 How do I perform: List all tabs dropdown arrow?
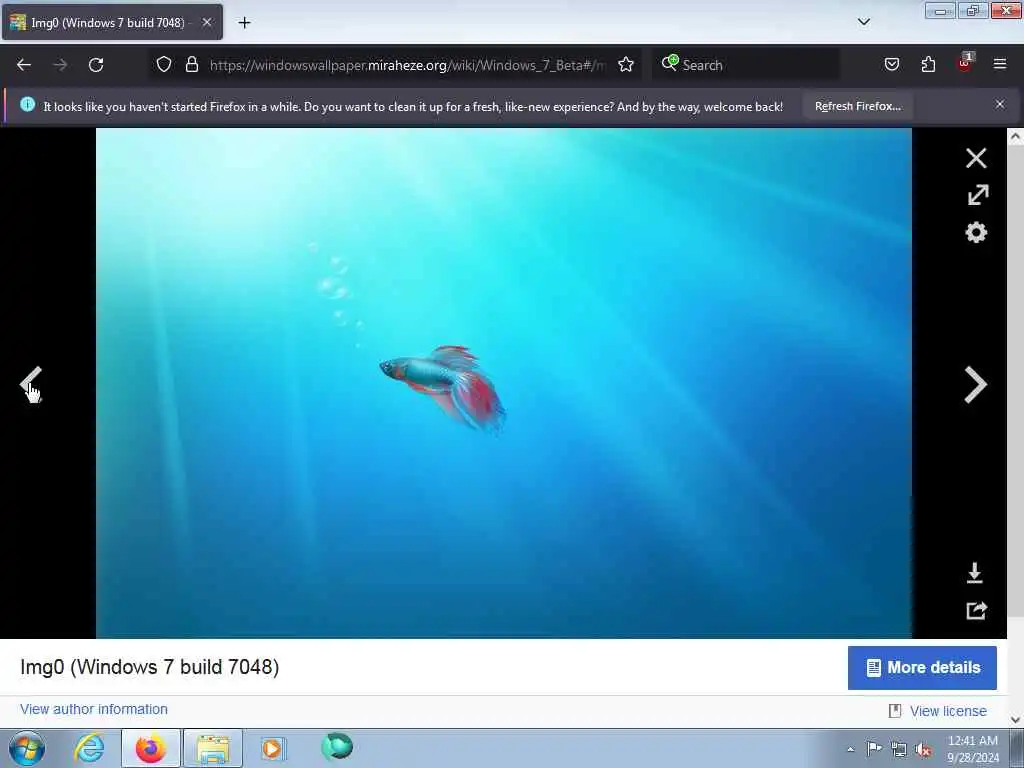click(863, 22)
